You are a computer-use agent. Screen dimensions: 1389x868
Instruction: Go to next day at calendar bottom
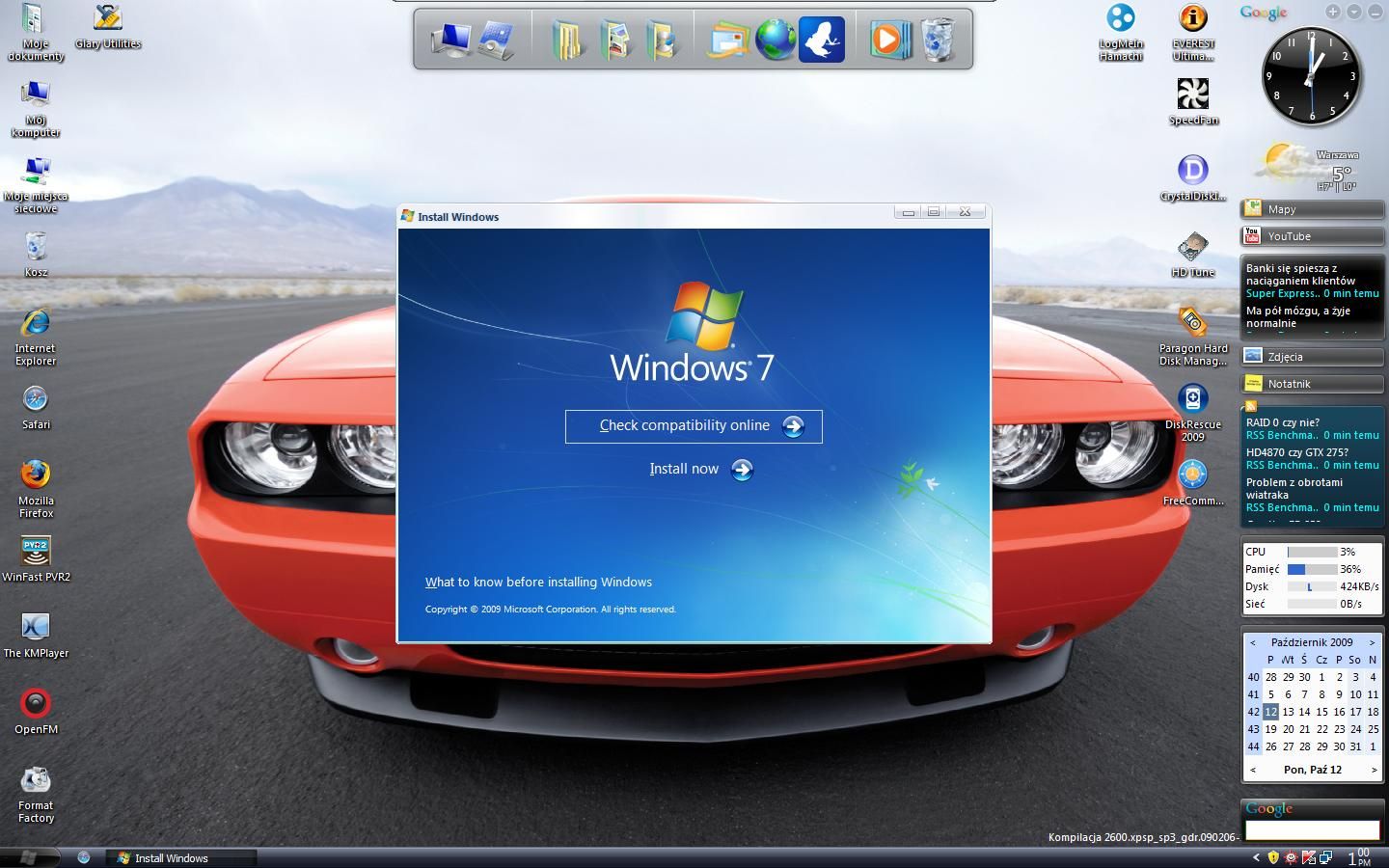tap(1374, 770)
